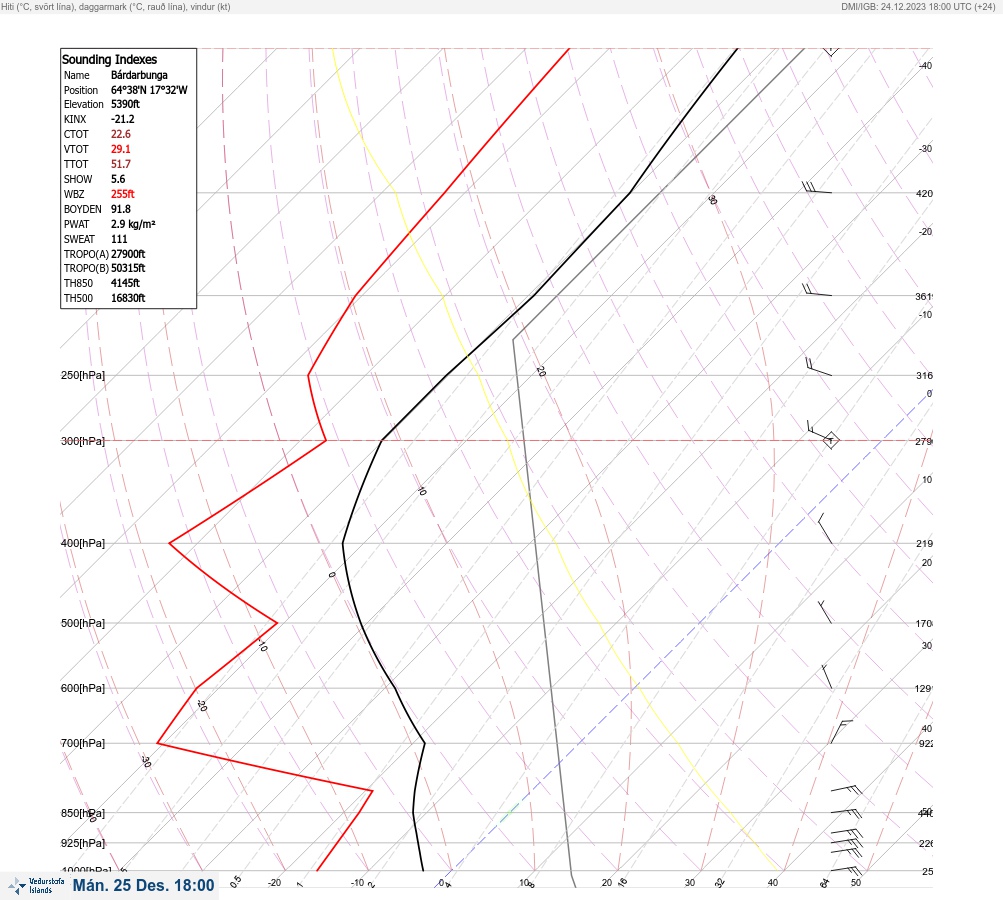Viewport: 1003px width, 900px height.
Task: Click the temperature curve point at 700 hPa
Action: 424,743
